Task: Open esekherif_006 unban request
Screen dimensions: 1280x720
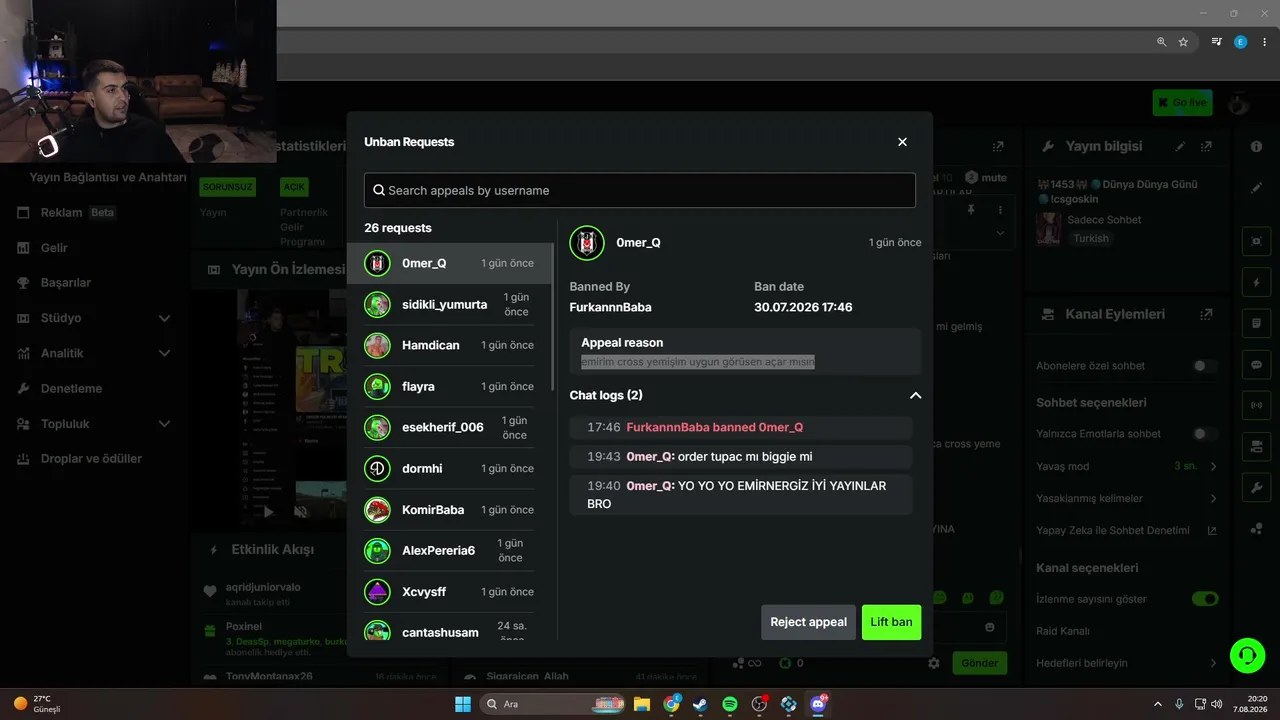Action: pos(449,427)
